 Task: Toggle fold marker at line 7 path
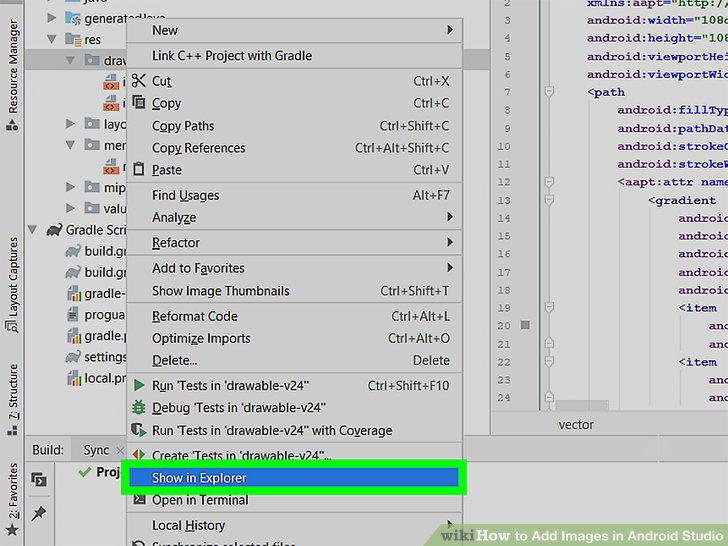tap(549, 91)
